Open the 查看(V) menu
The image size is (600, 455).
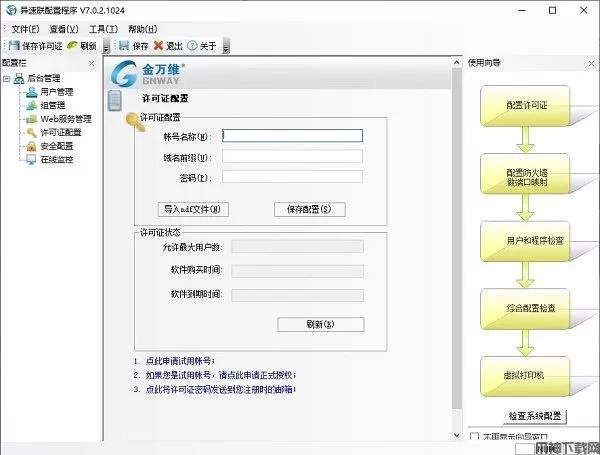[x=64, y=29]
